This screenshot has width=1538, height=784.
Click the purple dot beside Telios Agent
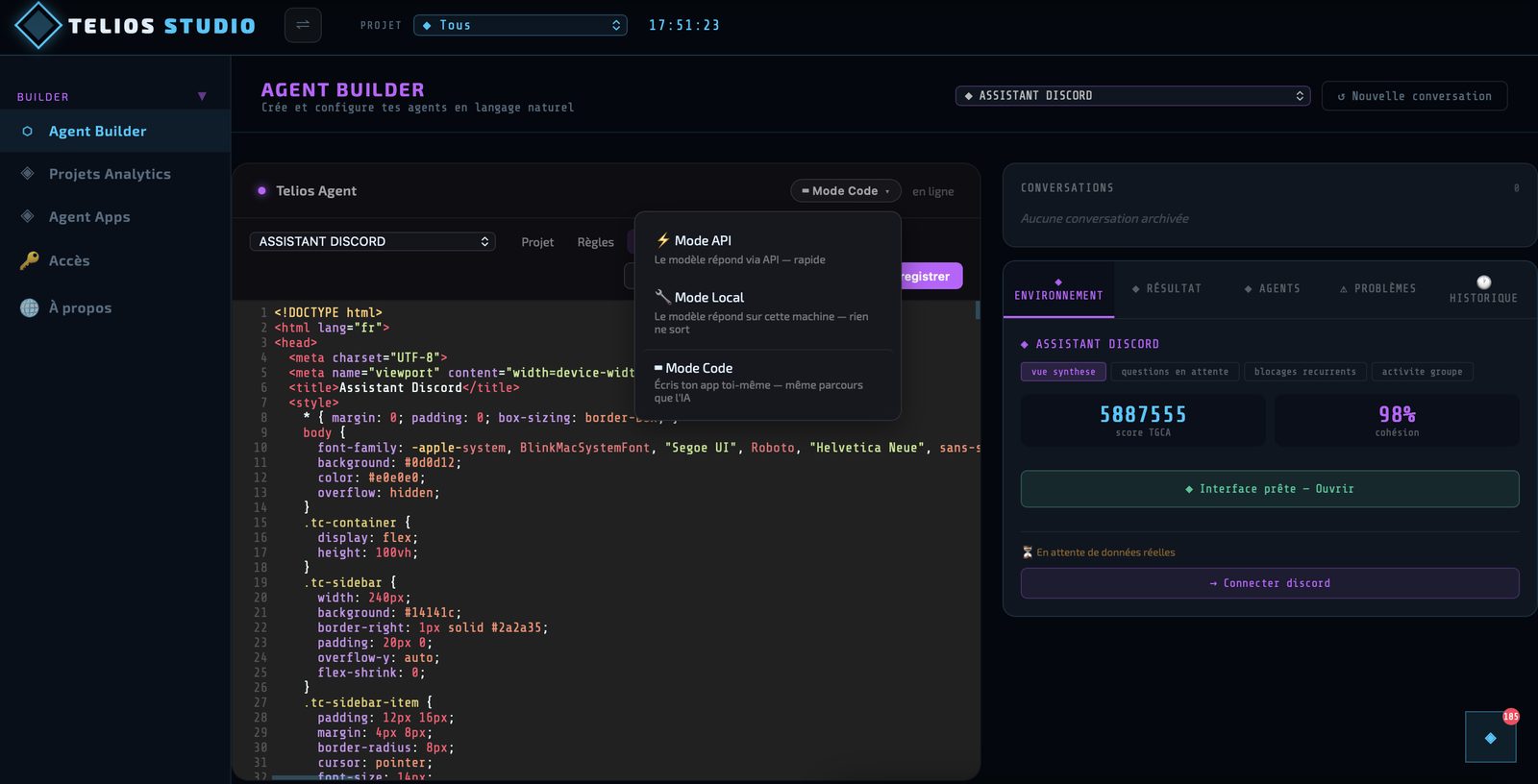(261, 190)
